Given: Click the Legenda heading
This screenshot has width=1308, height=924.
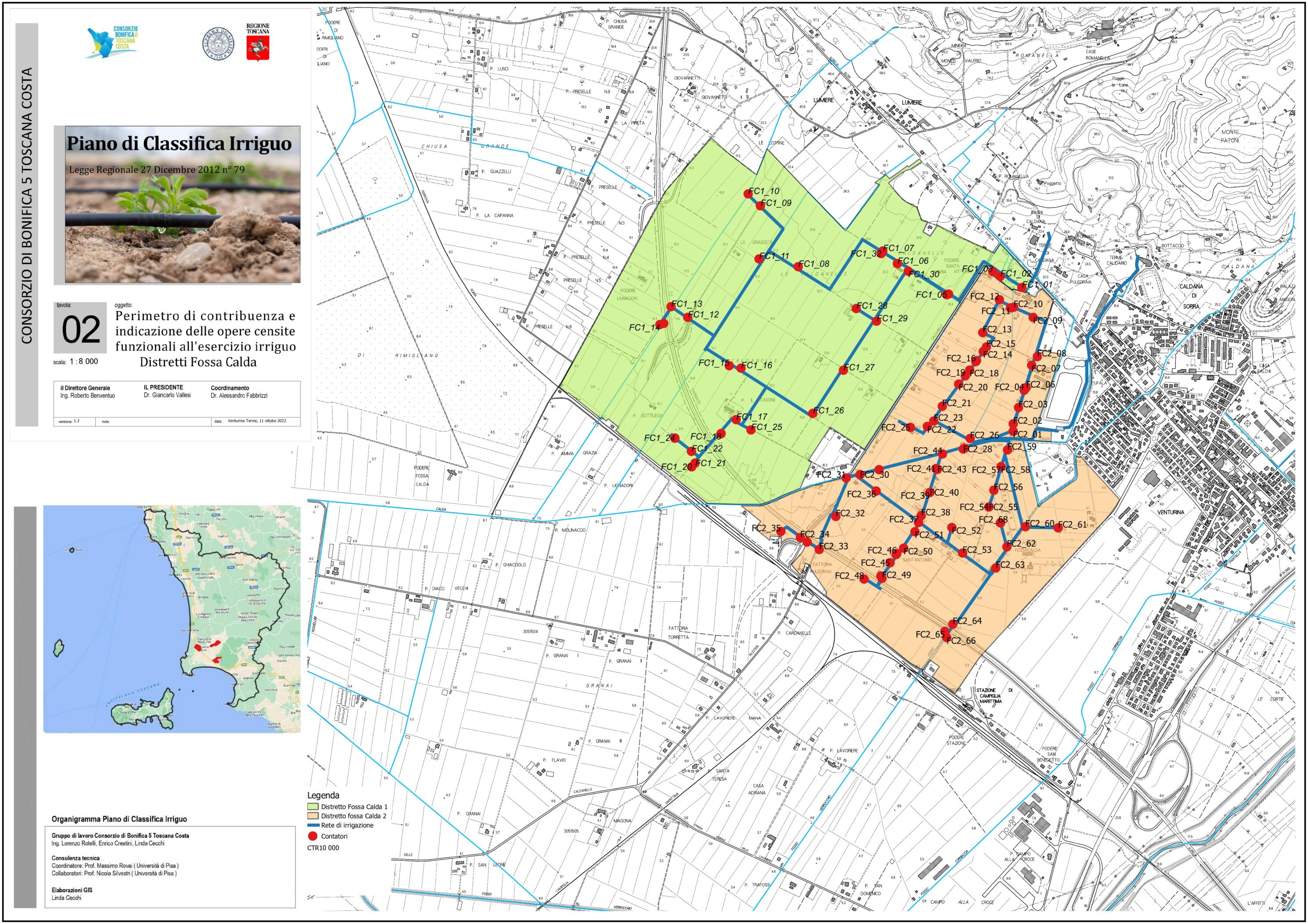Looking at the screenshot, I should point(323,795).
